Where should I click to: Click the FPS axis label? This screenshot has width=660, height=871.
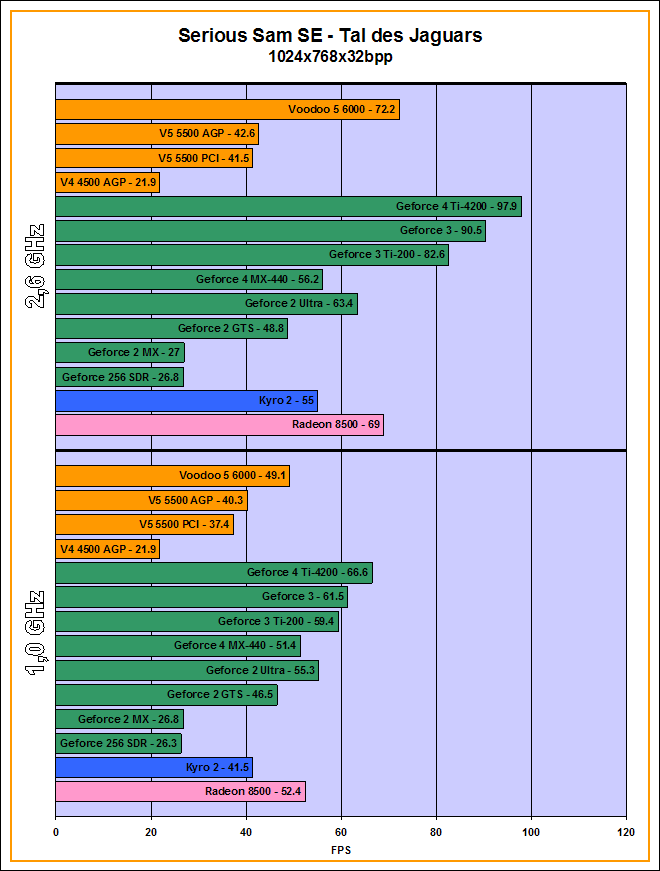pyautogui.click(x=341, y=850)
